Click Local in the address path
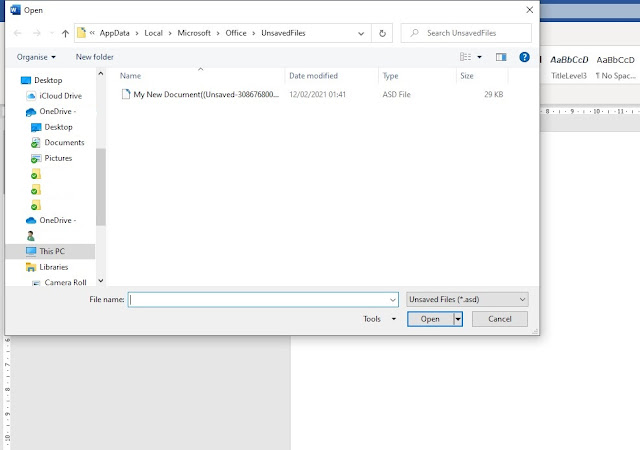This screenshot has width=640, height=450. pyautogui.click(x=153, y=33)
